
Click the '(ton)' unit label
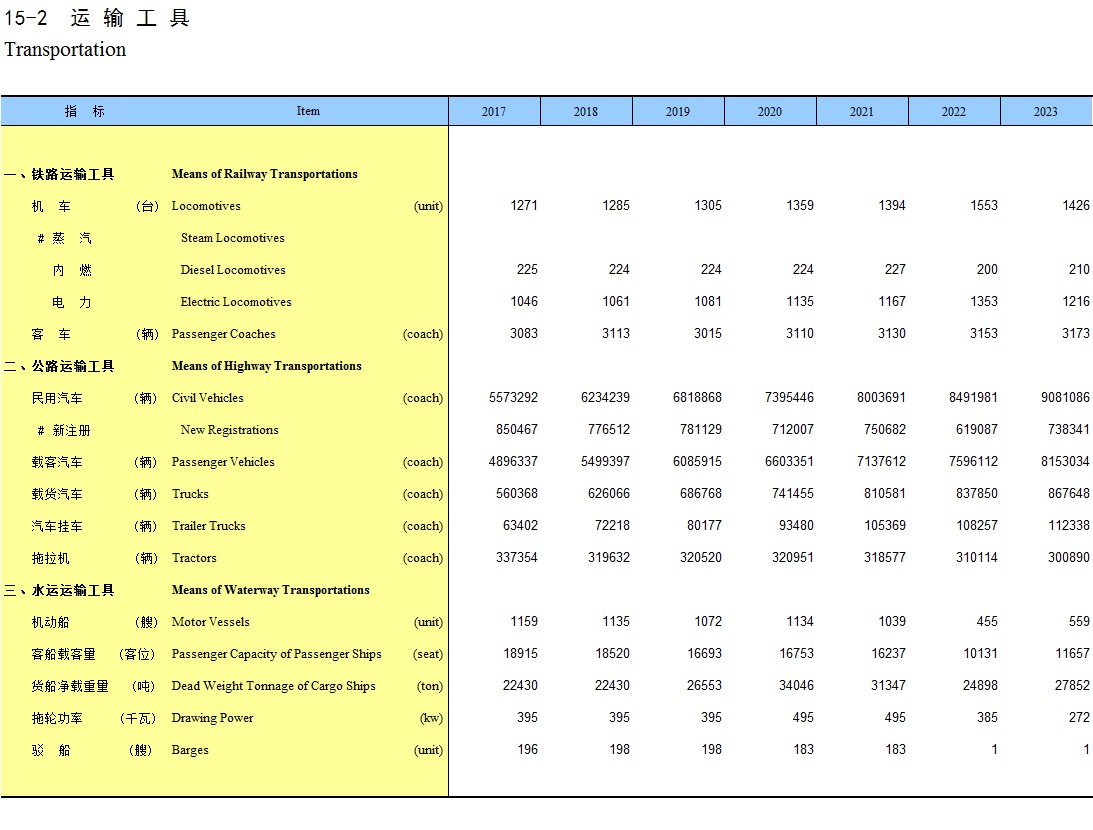430,686
